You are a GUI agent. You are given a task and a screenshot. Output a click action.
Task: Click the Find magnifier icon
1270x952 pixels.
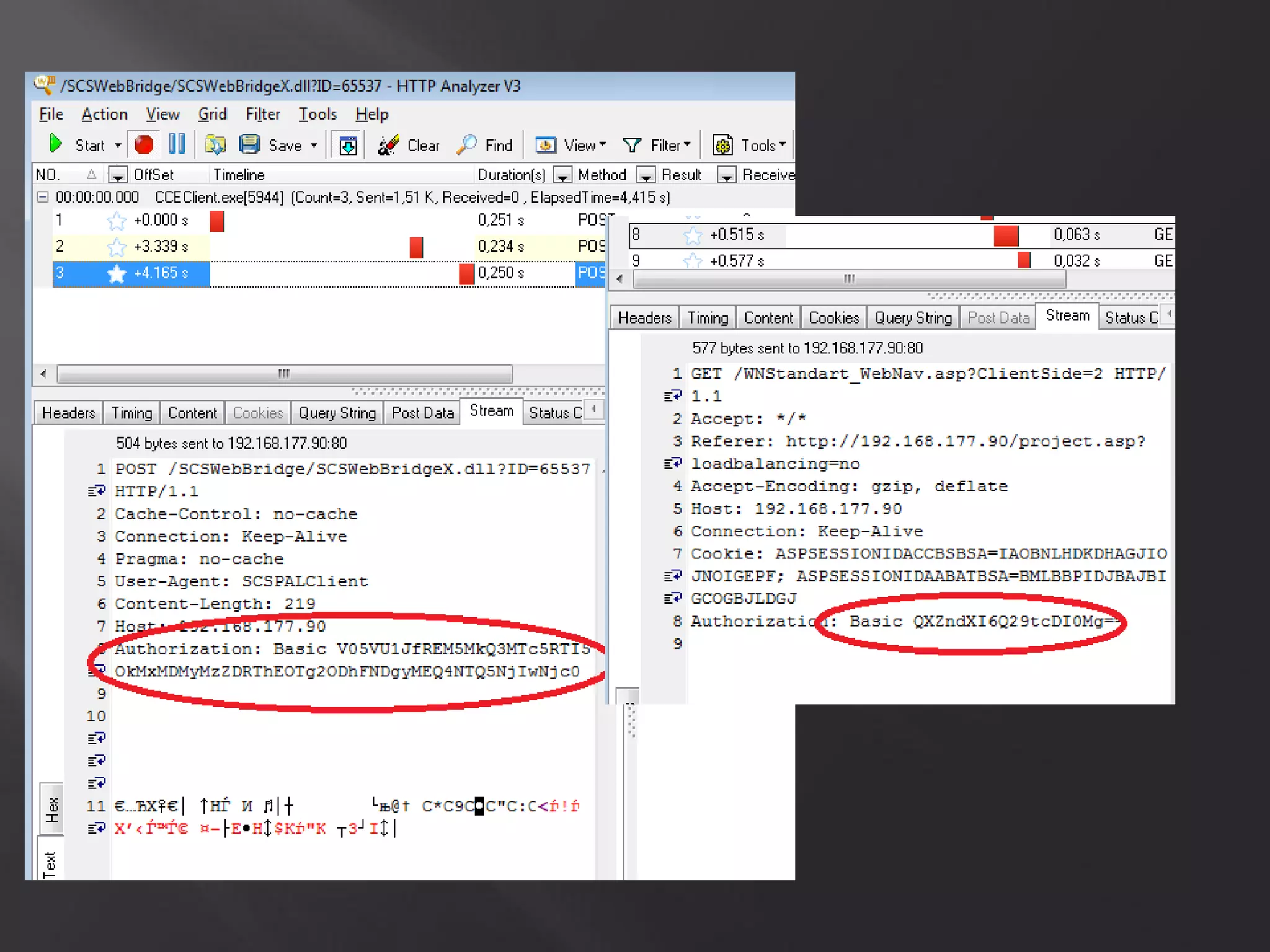coord(466,144)
